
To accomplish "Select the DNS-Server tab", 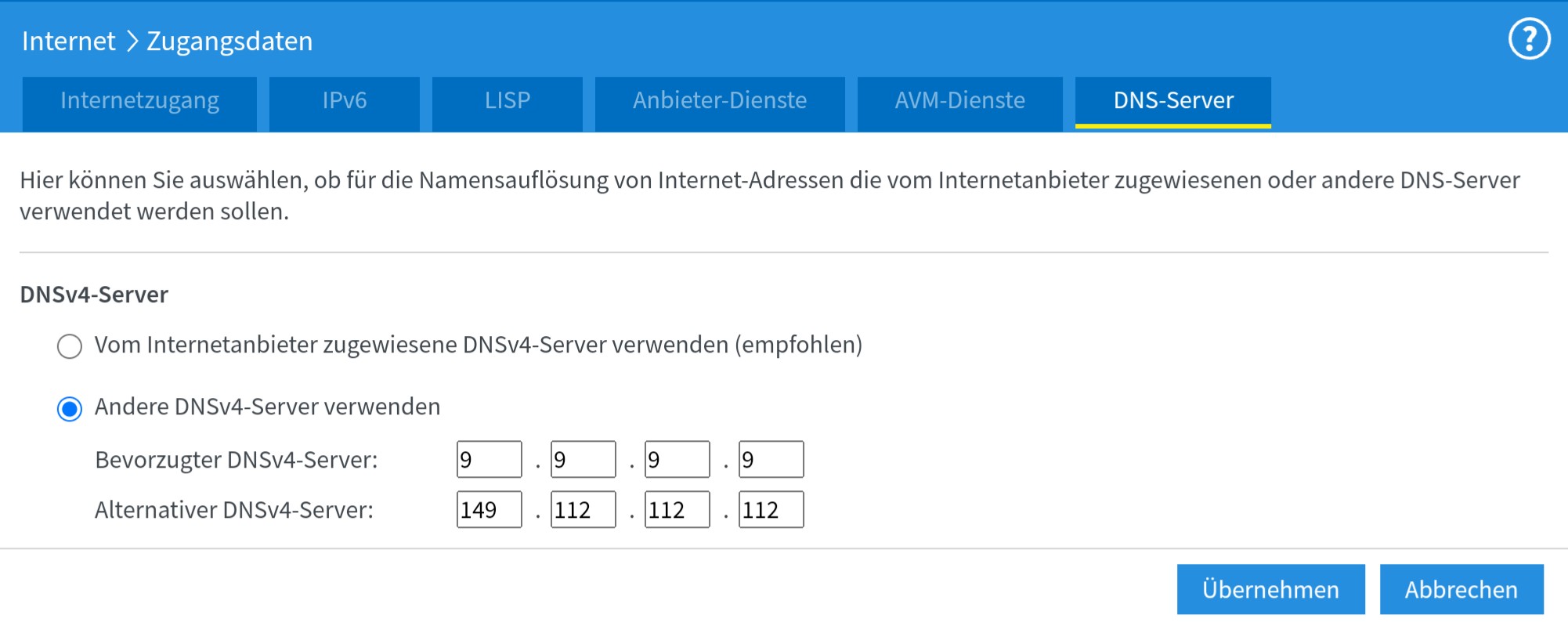I will pyautogui.click(x=1172, y=101).
